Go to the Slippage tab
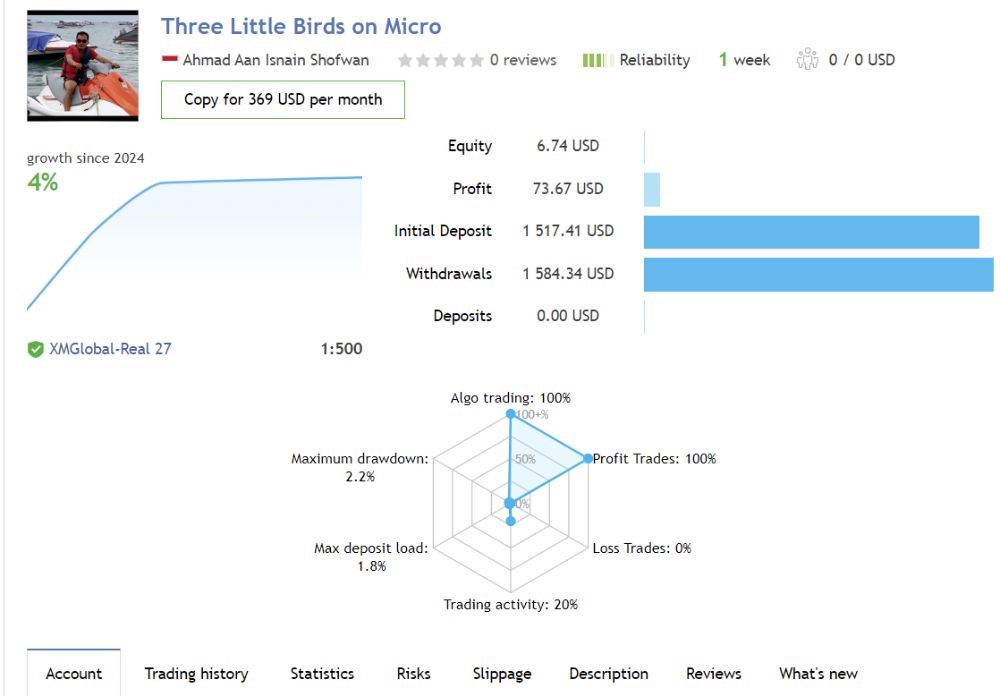 click(x=502, y=673)
